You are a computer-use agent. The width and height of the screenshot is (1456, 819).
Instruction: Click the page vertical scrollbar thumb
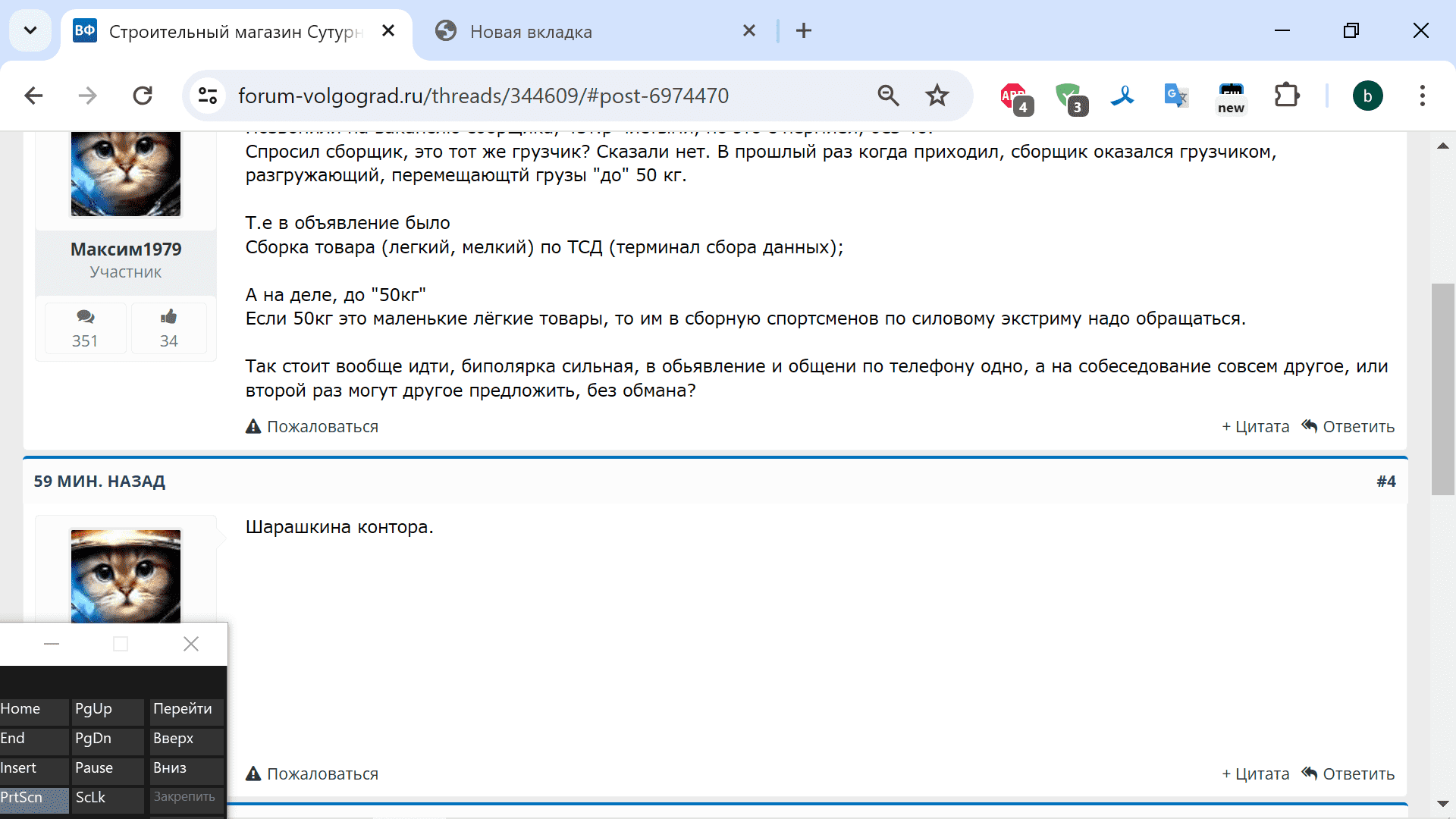[1442, 388]
